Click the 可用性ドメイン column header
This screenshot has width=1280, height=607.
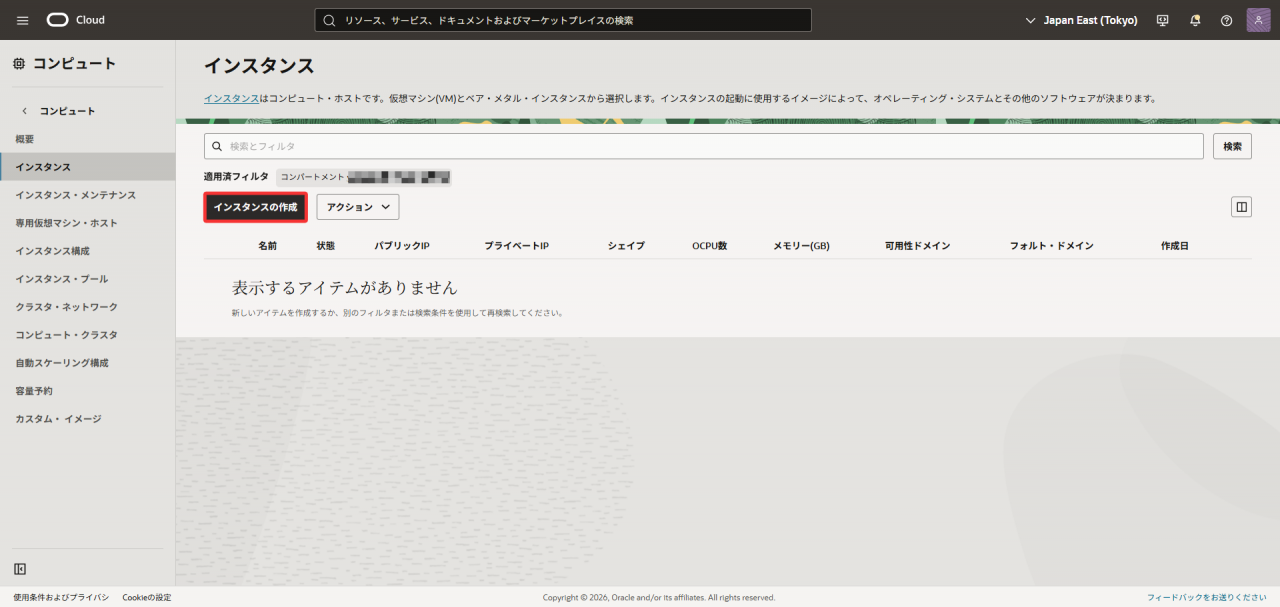(917, 246)
